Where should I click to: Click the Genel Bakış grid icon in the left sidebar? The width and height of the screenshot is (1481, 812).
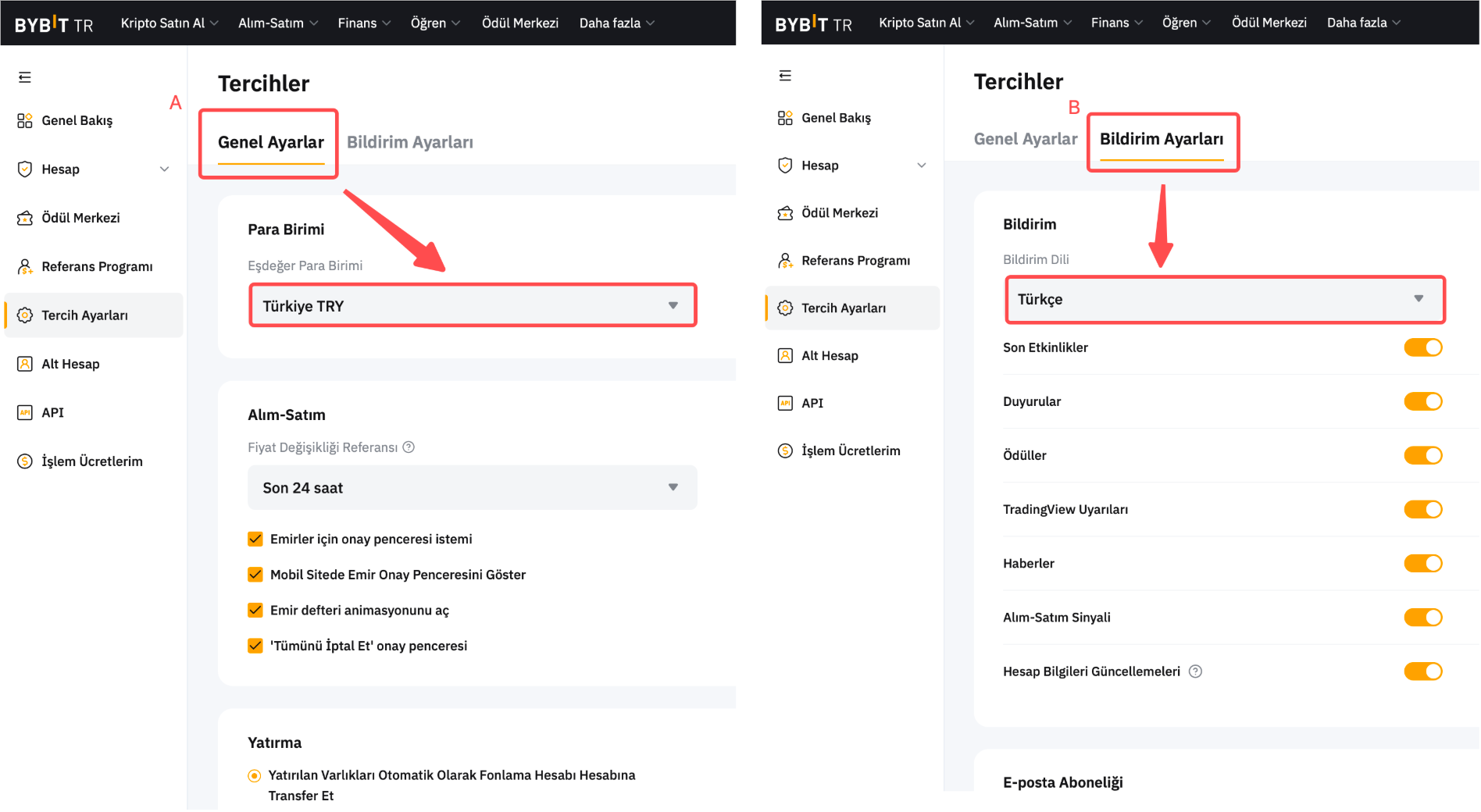[25, 120]
